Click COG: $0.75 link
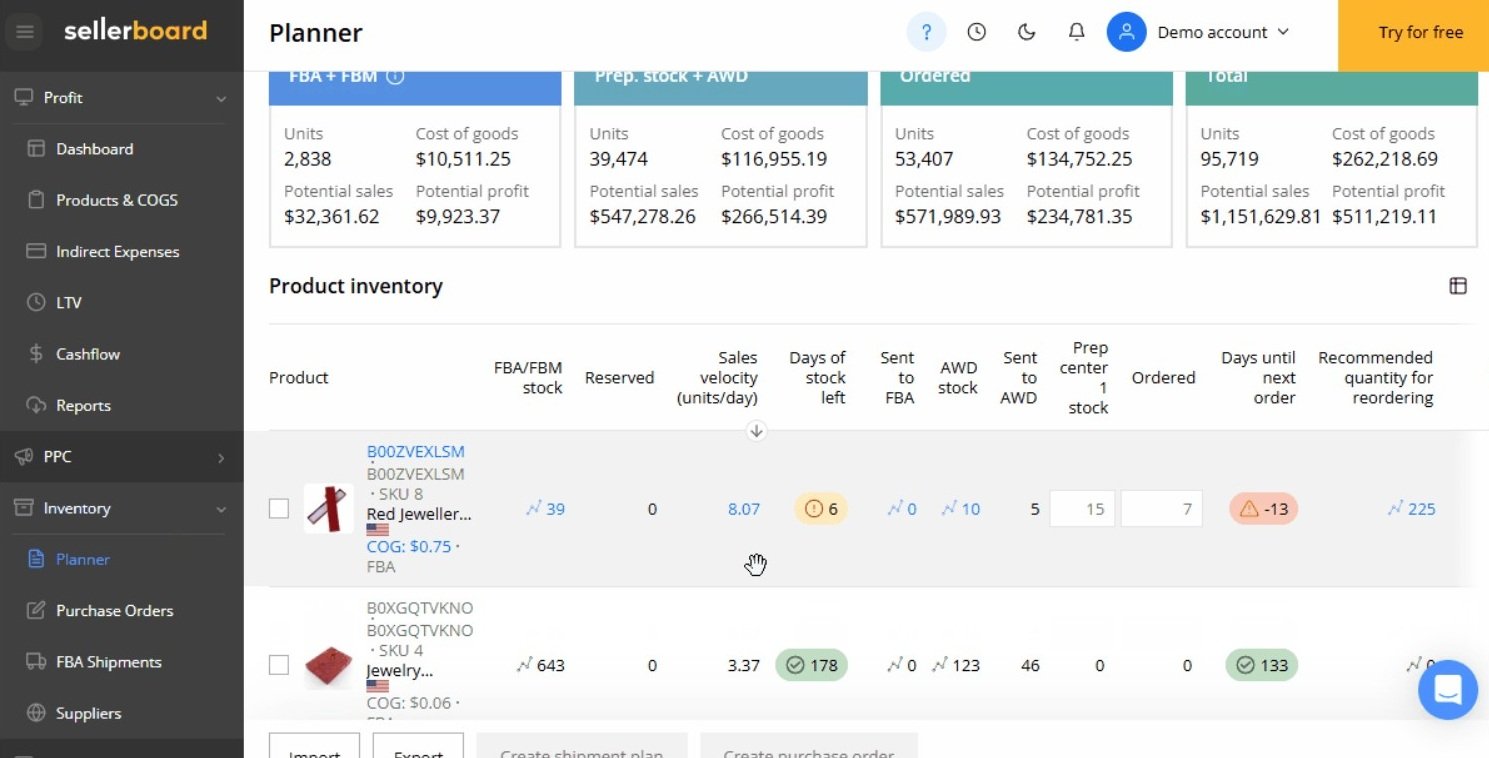This screenshot has width=1489, height=758. (409, 547)
